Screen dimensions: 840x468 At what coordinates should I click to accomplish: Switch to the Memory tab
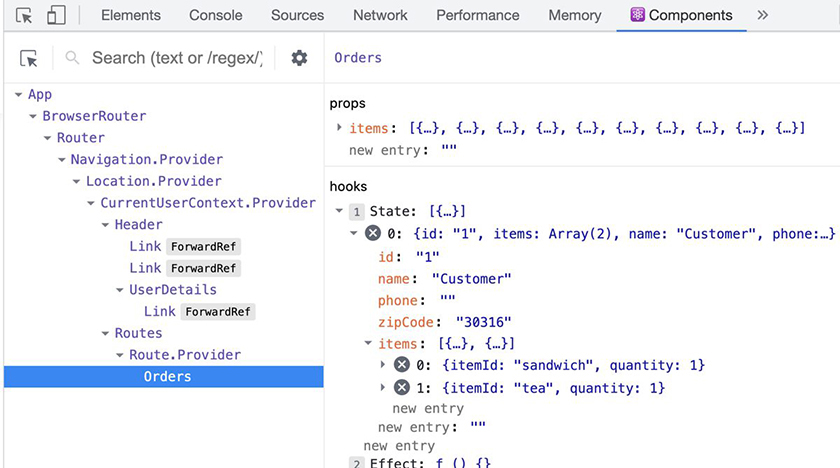click(575, 15)
